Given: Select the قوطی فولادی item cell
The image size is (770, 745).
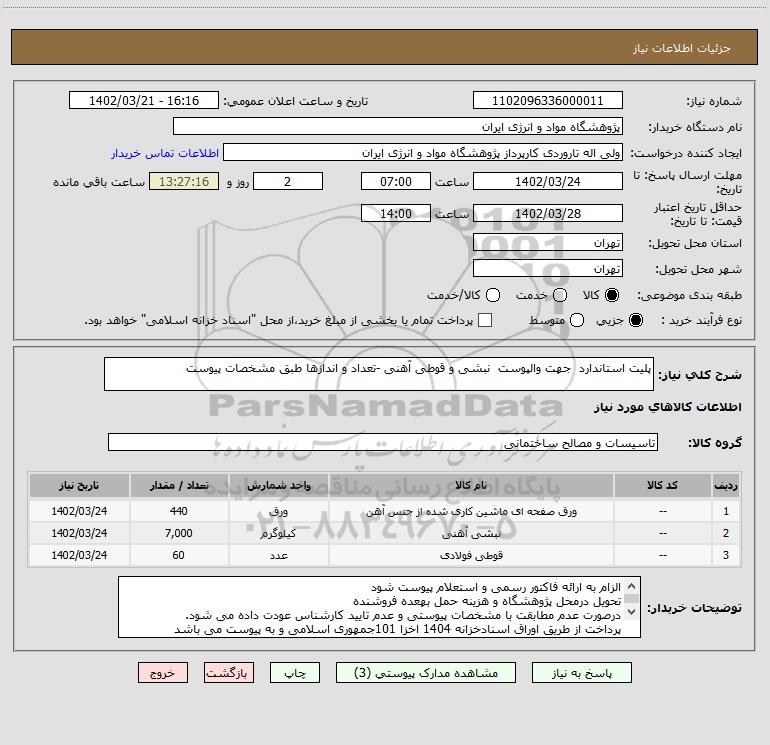Looking at the screenshot, I should [x=471, y=555].
